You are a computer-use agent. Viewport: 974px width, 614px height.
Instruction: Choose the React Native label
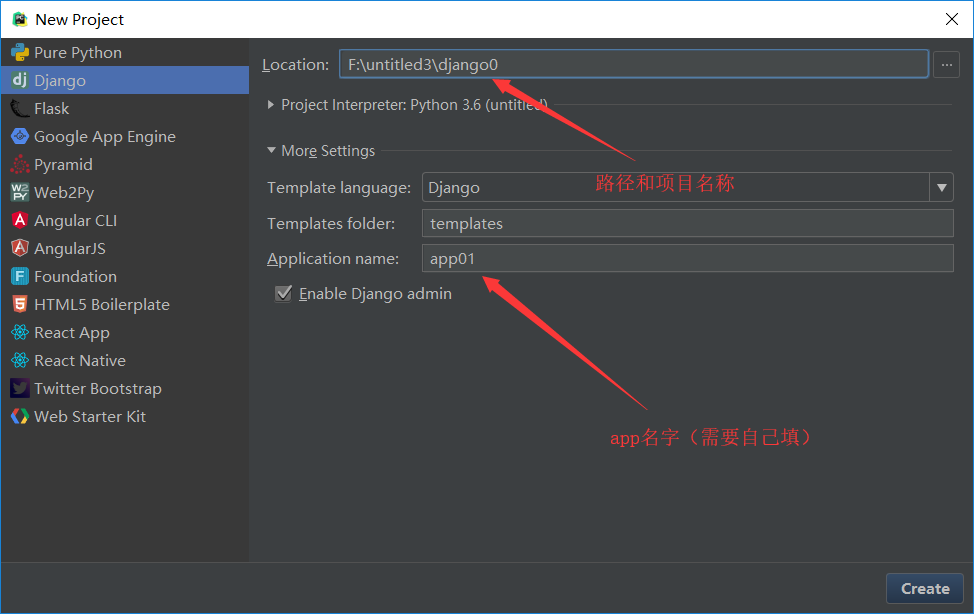80,360
